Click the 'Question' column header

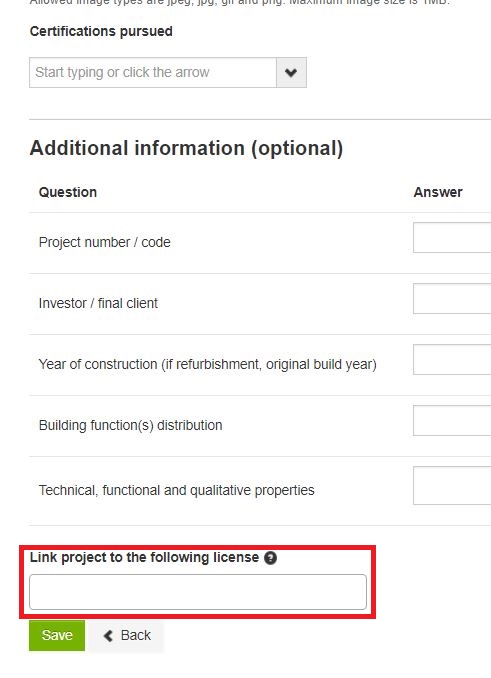point(68,192)
